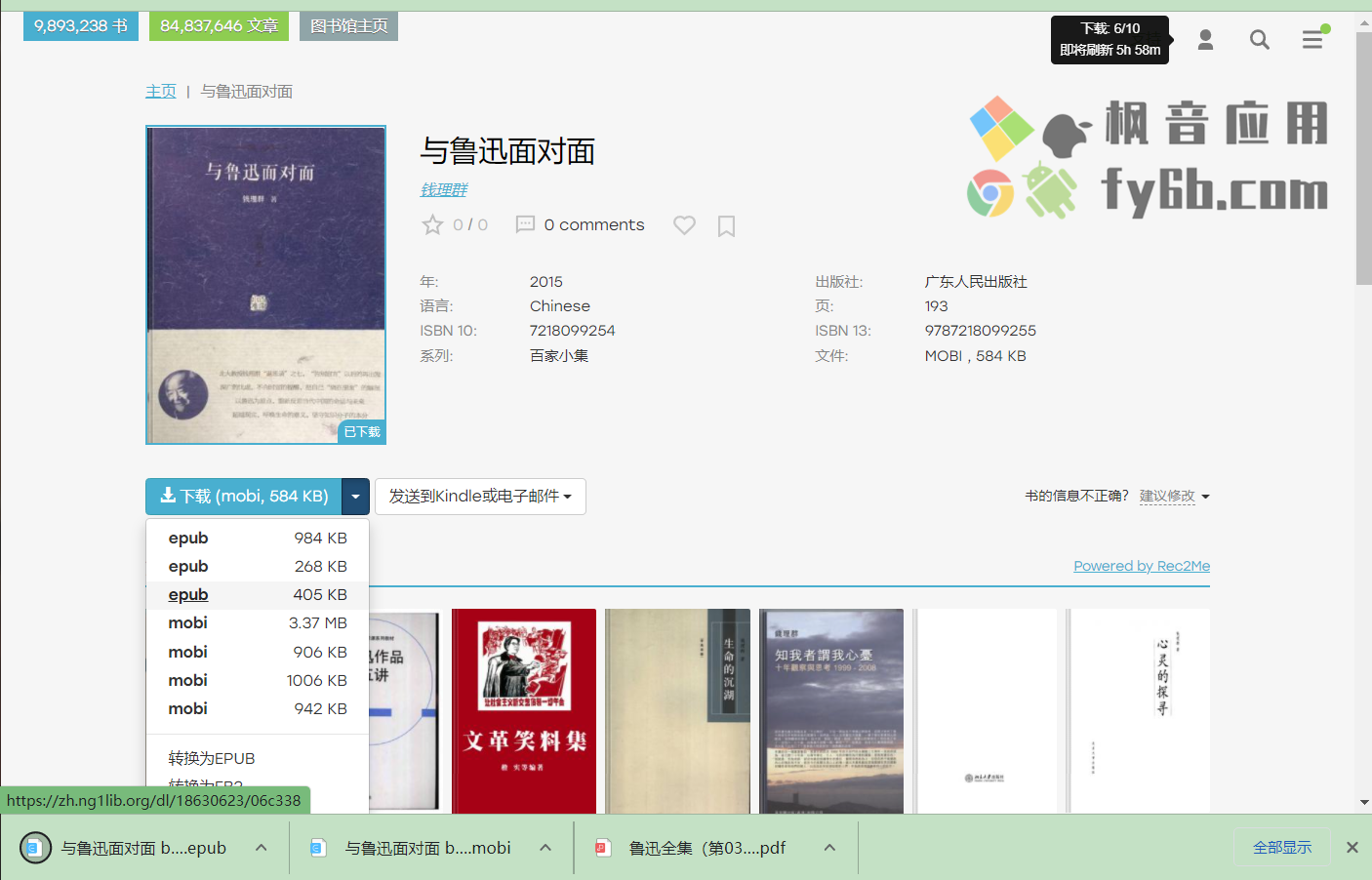1372x880 pixels.
Task: Click the 84,837,646 articles counter button
Action: click(x=219, y=26)
